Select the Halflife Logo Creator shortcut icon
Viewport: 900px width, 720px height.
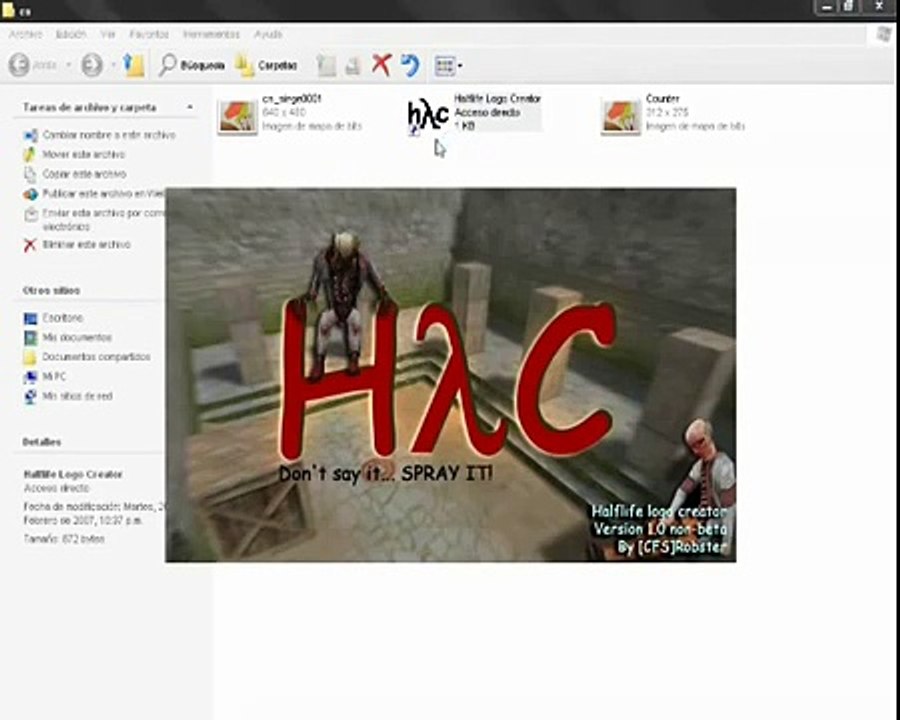click(x=428, y=115)
